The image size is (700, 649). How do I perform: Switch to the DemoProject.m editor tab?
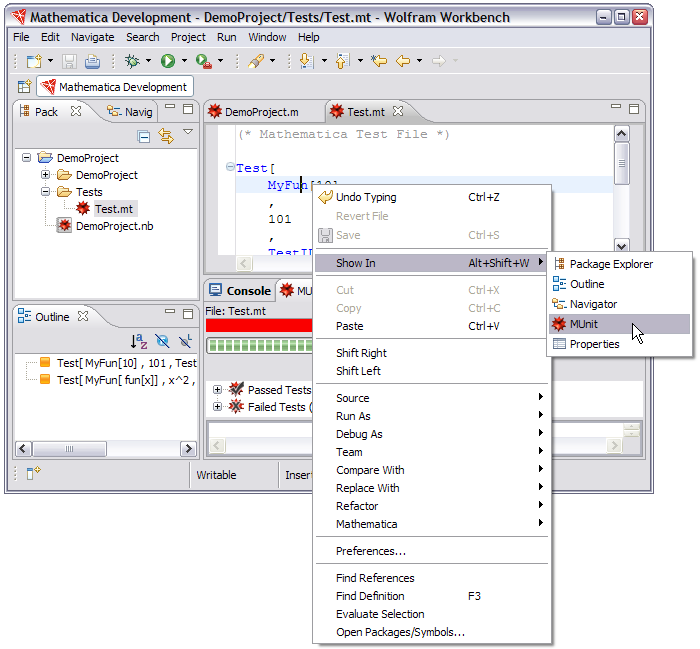(x=254, y=112)
